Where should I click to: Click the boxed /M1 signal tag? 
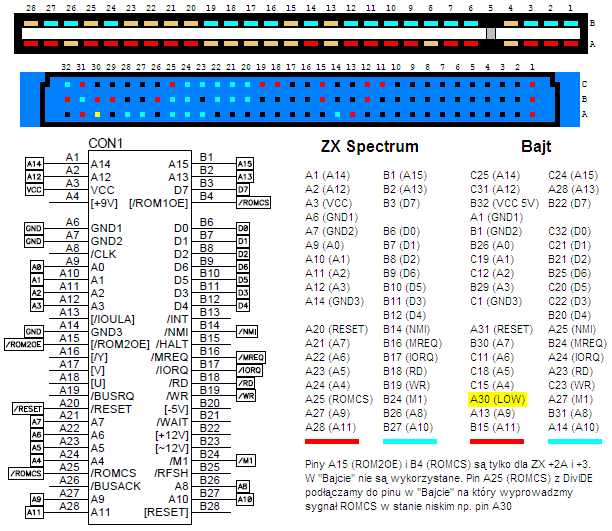click(x=246, y=461)
